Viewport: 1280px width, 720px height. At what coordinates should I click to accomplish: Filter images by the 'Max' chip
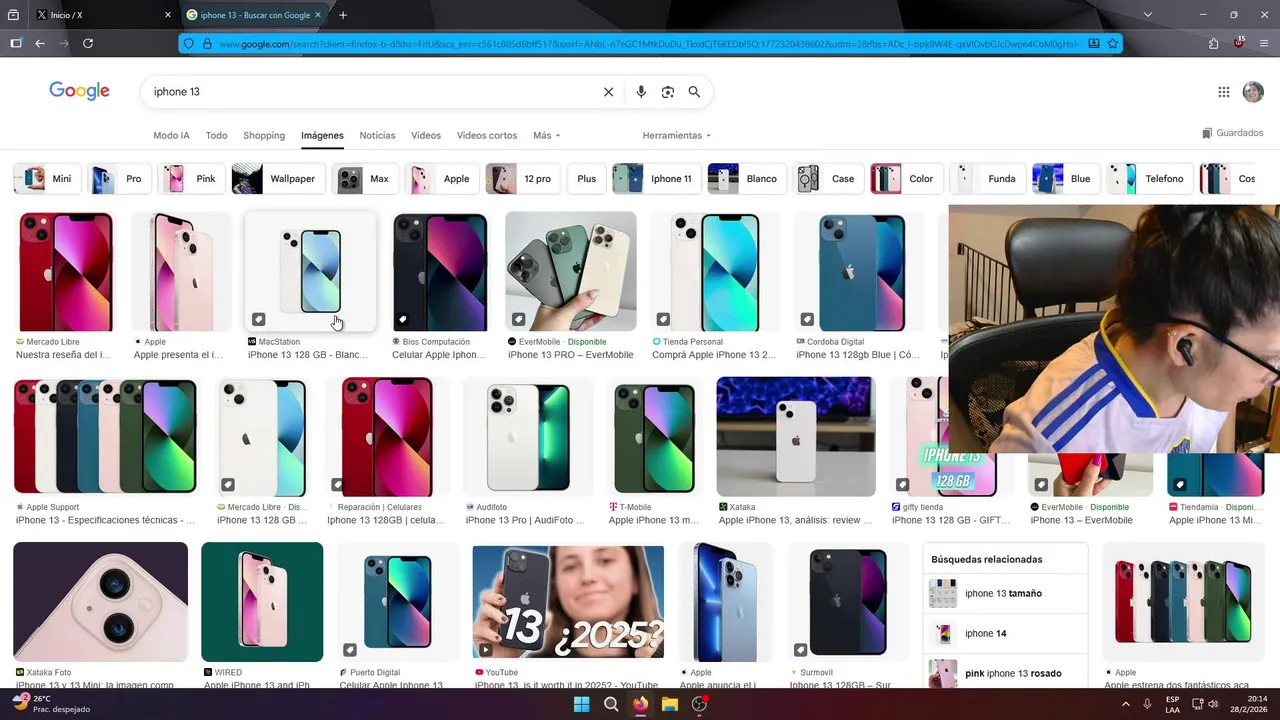pyautogui.click(x=365, y=179)
